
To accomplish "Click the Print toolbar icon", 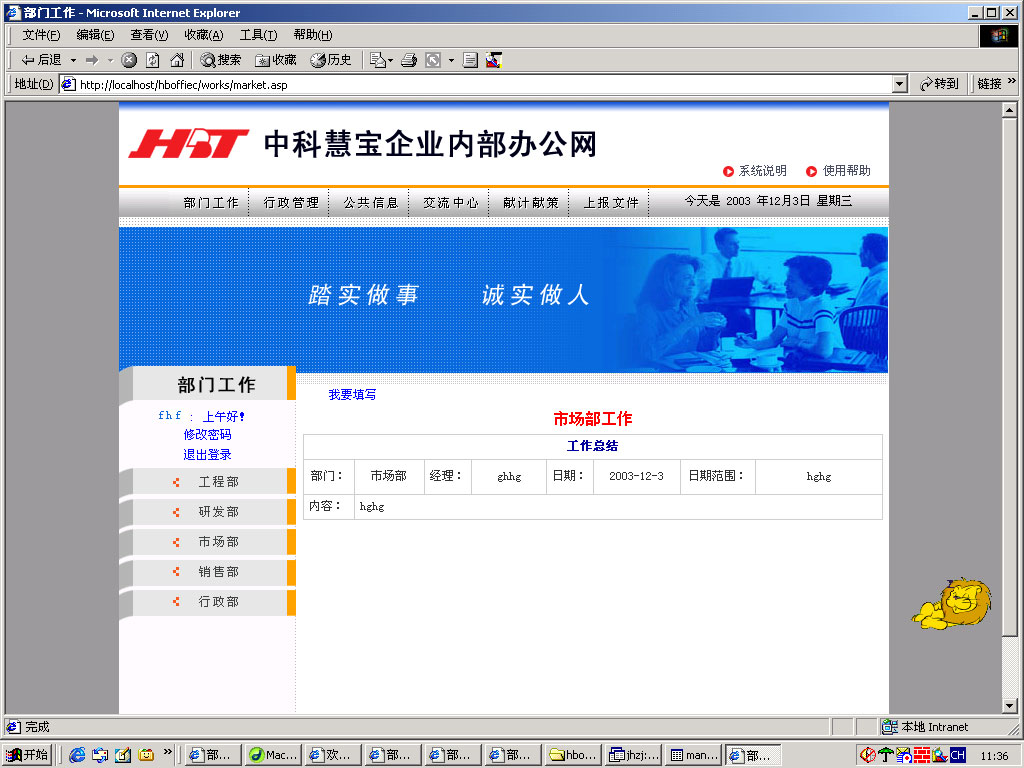I will [x=408, y=60].
